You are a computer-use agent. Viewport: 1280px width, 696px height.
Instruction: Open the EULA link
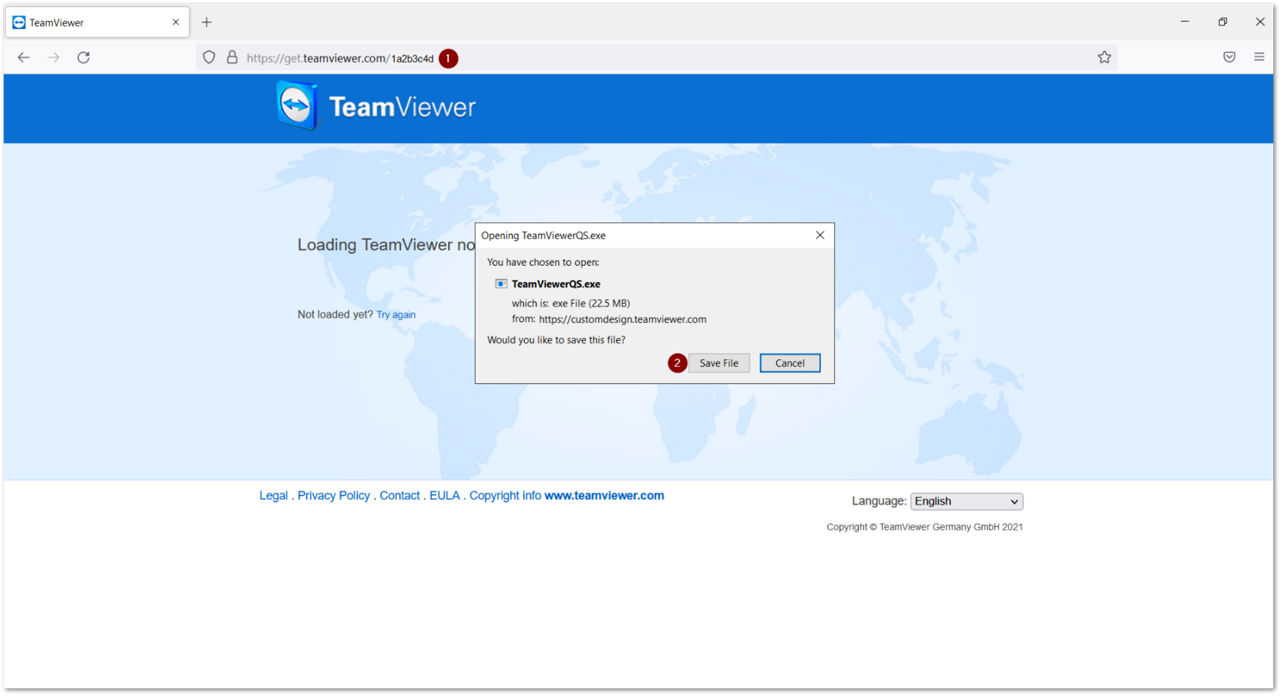point(445,496)
